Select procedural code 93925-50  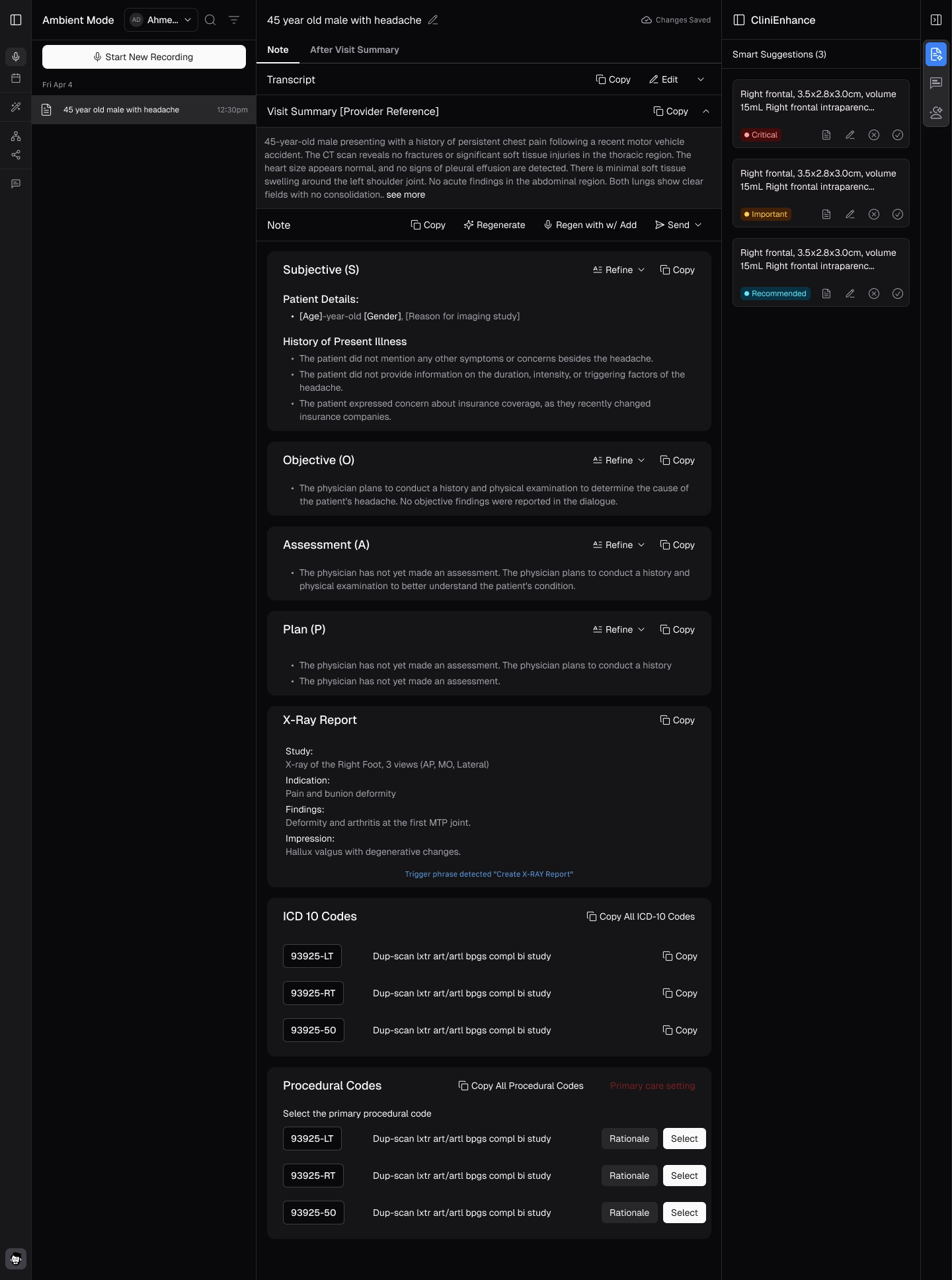click(684, 1213)
